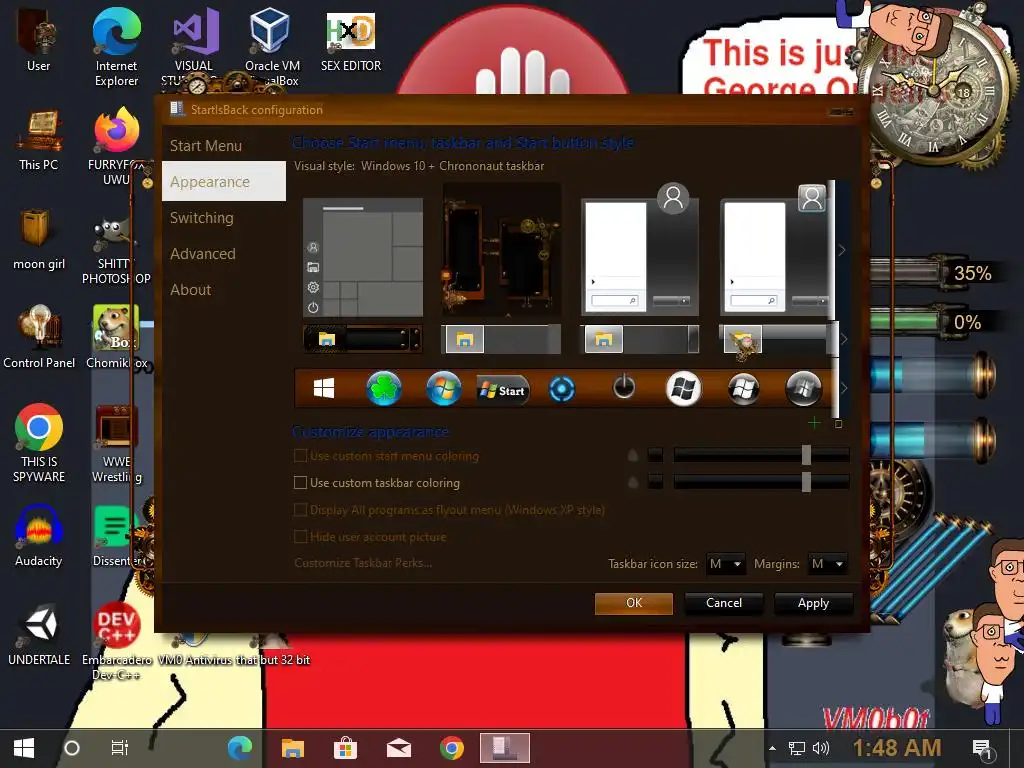Open the volume control in system tray
This screenshot has height=768, width=1024.
820,748
